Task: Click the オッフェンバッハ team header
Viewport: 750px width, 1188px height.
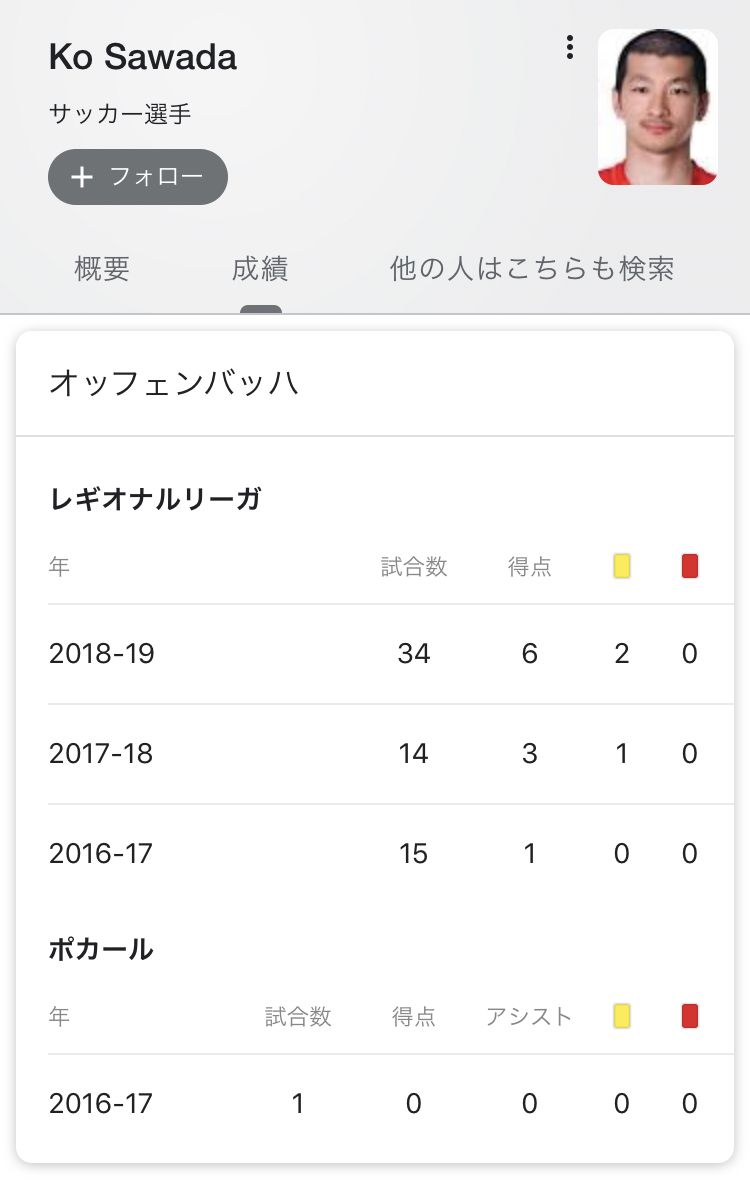Action: [x=175, y=384]
